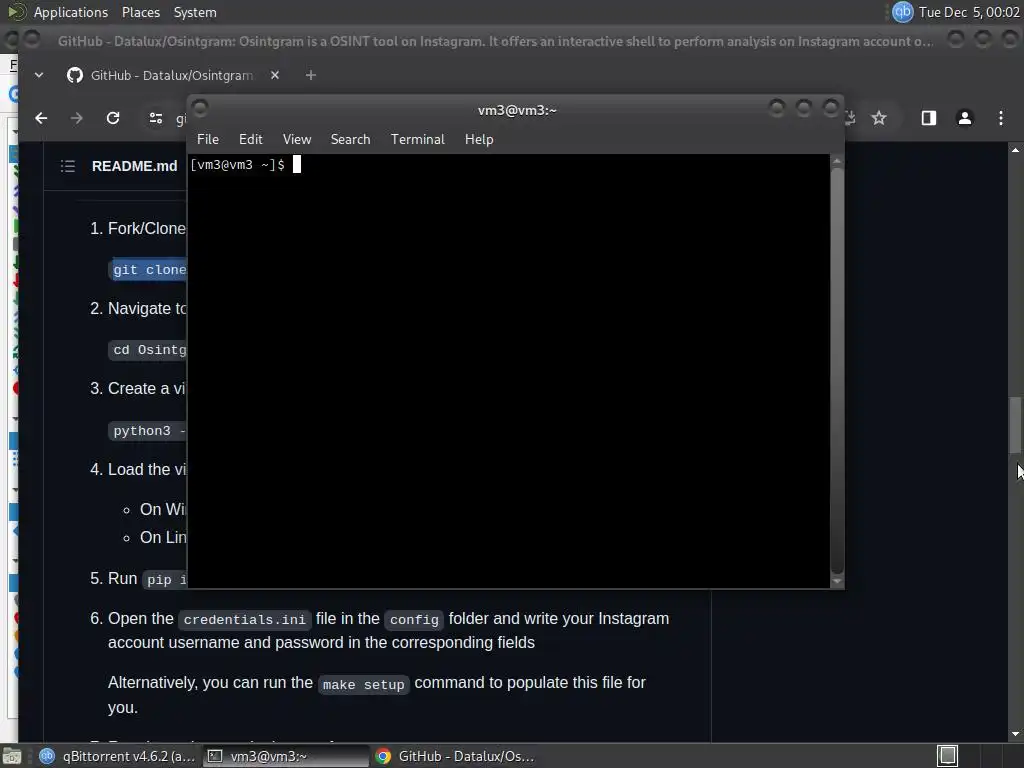
Task: Open the terminal File menu
Action: [208, 139]
